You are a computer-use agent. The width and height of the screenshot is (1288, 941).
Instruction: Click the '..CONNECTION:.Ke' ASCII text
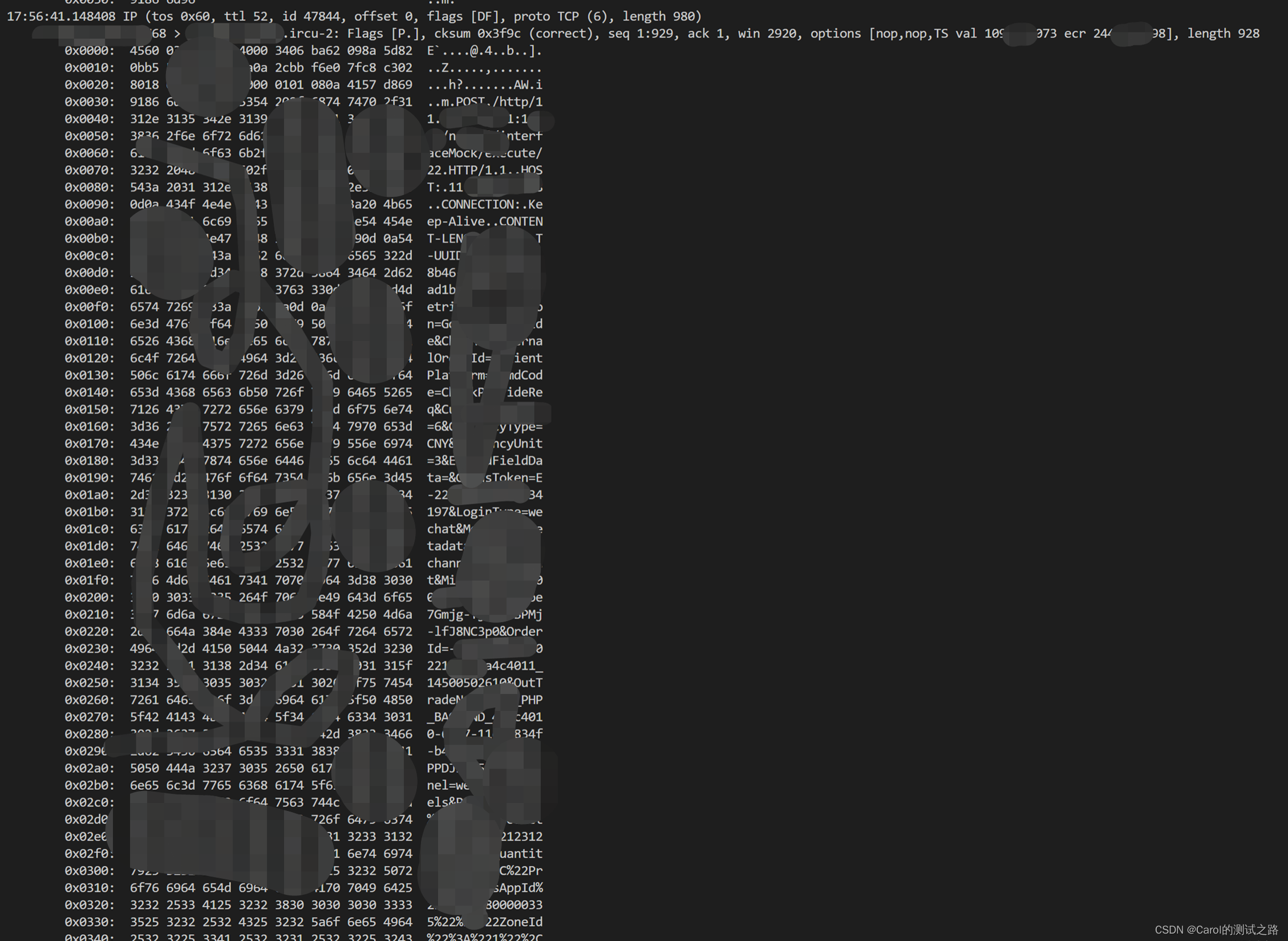click(x=484, y=205)
